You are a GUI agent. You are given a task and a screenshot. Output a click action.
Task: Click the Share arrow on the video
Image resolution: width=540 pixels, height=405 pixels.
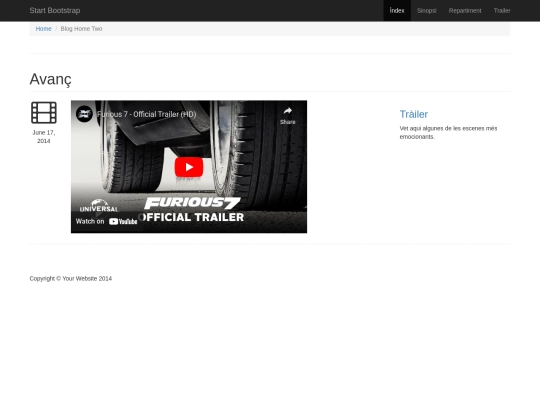click(x=288, y=116)
